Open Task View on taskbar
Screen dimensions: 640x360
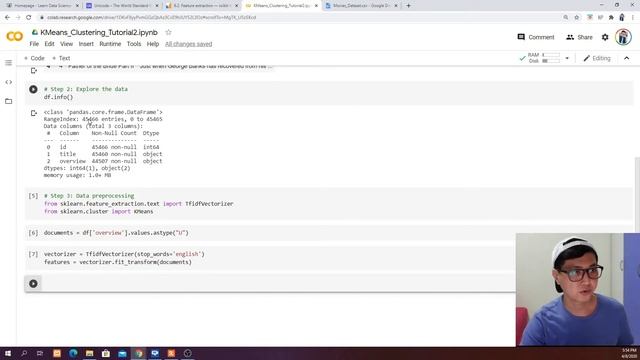point(40,353)
